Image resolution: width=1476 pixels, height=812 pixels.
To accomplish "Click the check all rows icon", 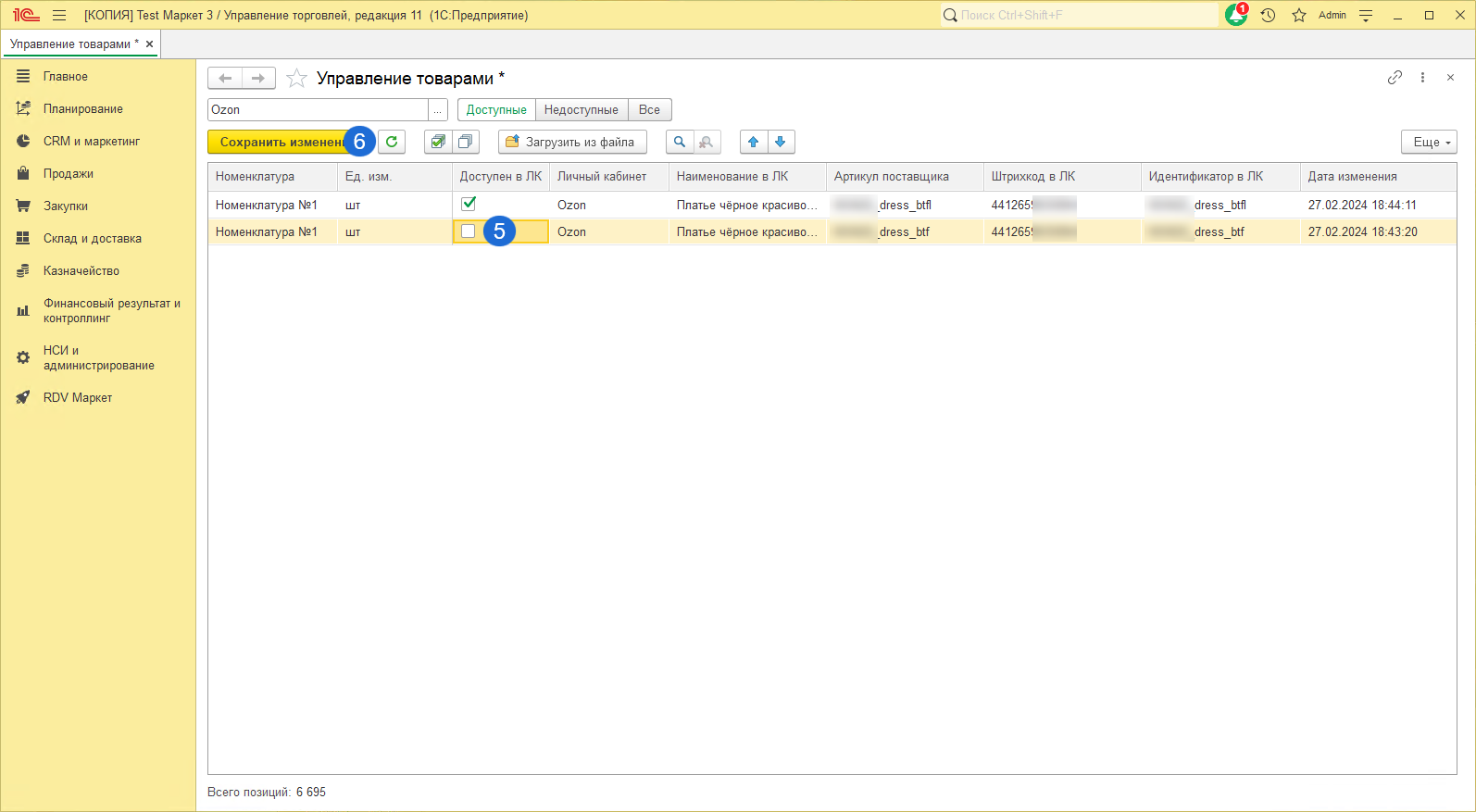I will coord(438,142).
